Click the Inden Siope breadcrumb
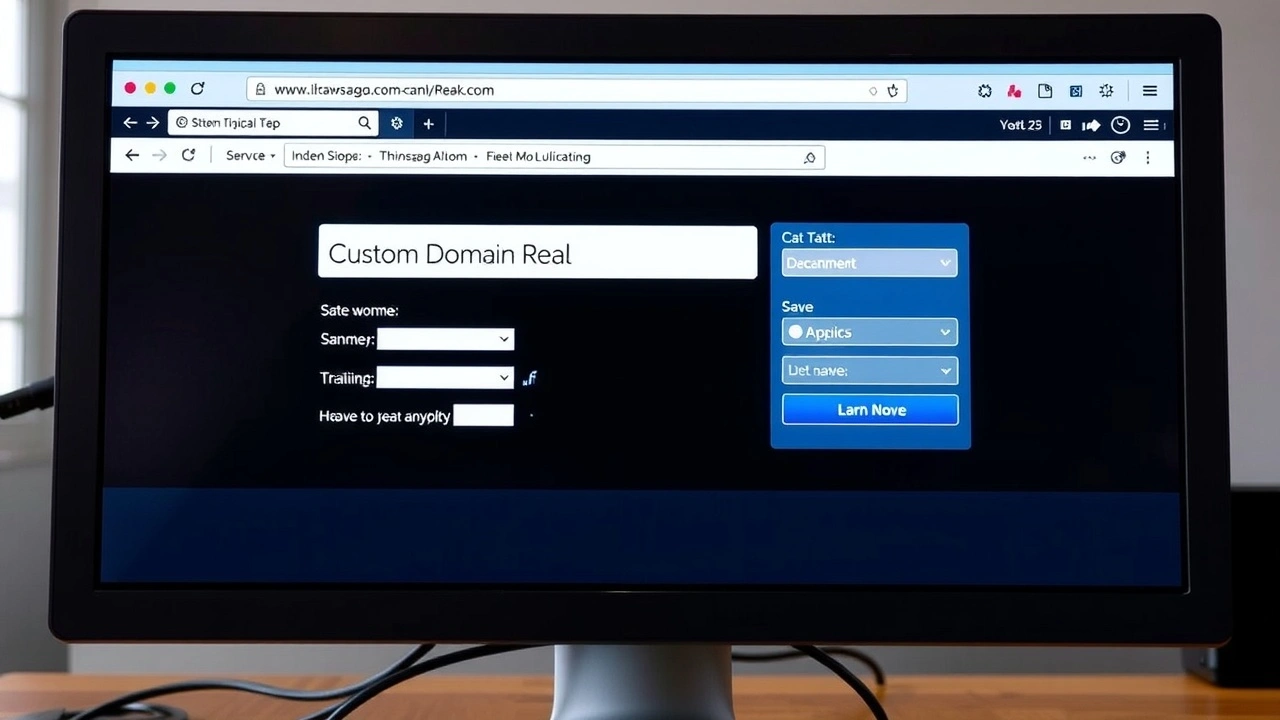Viewport: 1280px width, 720px height. click(x=326, y=156)
